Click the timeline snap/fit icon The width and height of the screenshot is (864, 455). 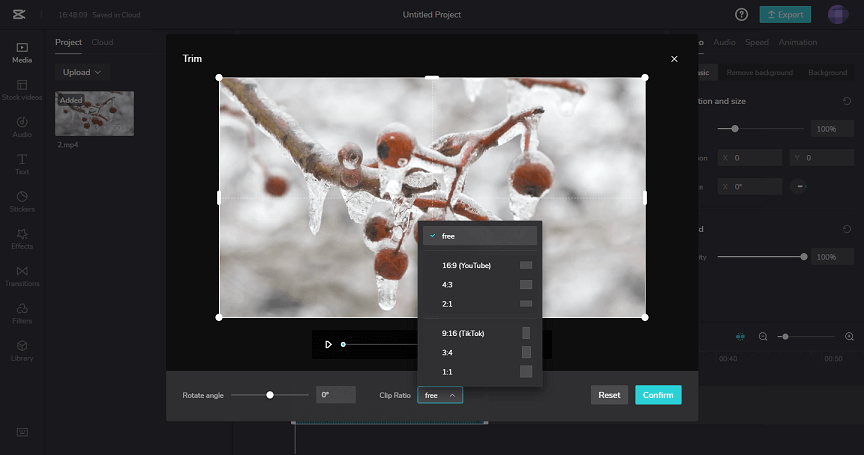point(741,336)
